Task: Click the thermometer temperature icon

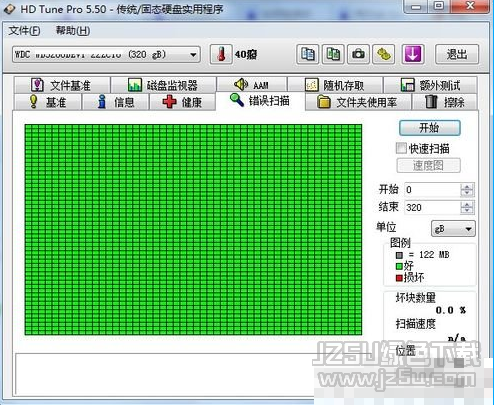Action: [x=221, y=54]
